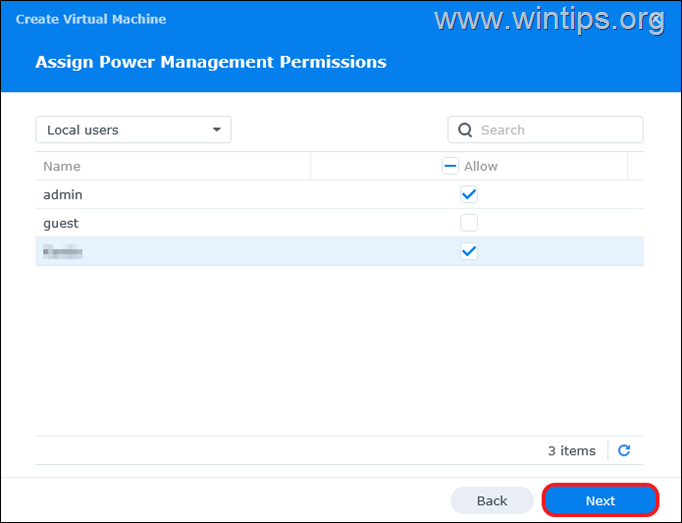Viewport: 682px width, 523px height.
Task: Focus the Search text field
Action: 555,130
